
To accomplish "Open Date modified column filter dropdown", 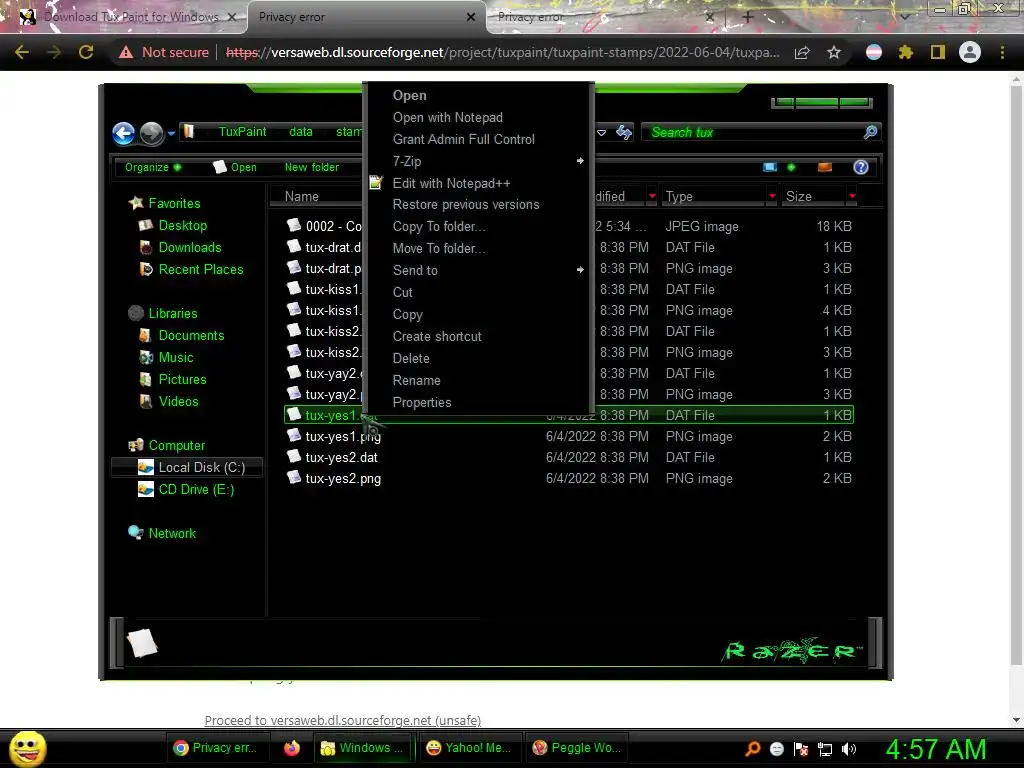I will point(652,196).
